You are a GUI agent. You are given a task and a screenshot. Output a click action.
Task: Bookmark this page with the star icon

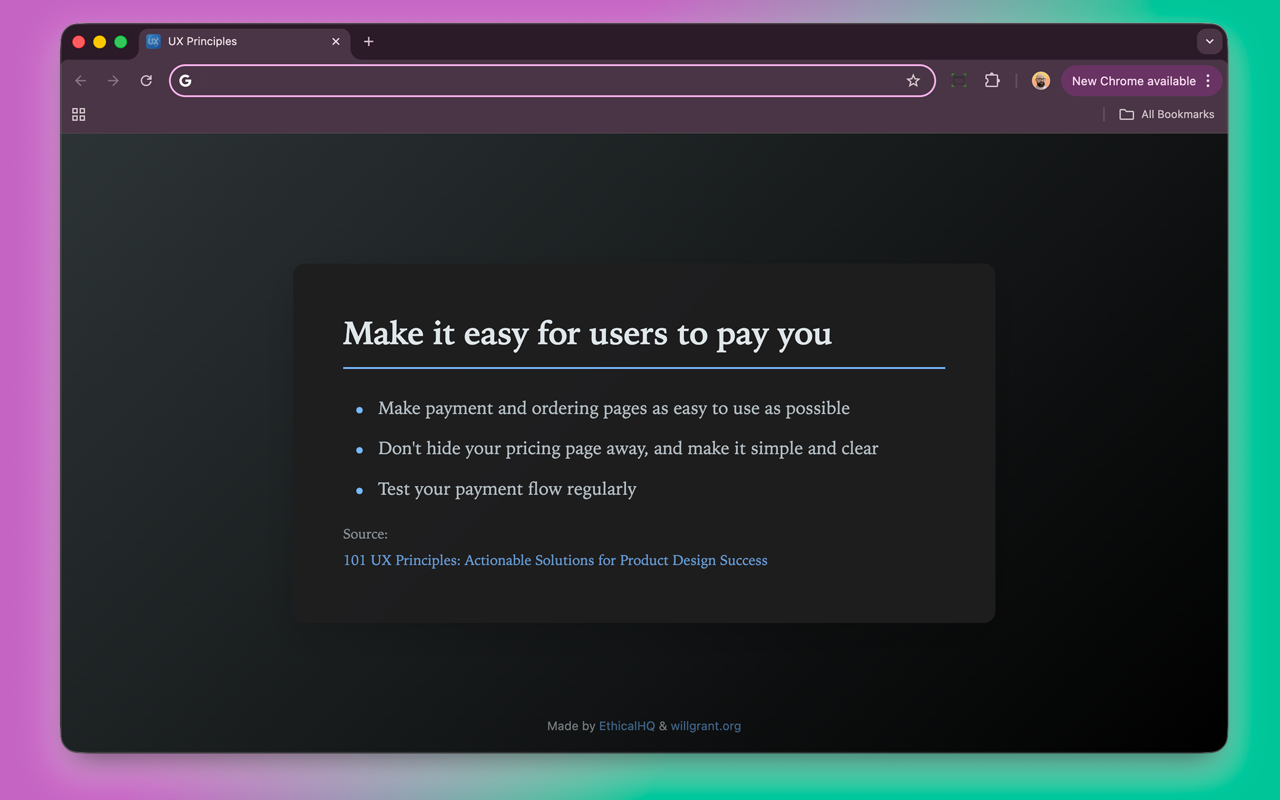pos(913,81)
